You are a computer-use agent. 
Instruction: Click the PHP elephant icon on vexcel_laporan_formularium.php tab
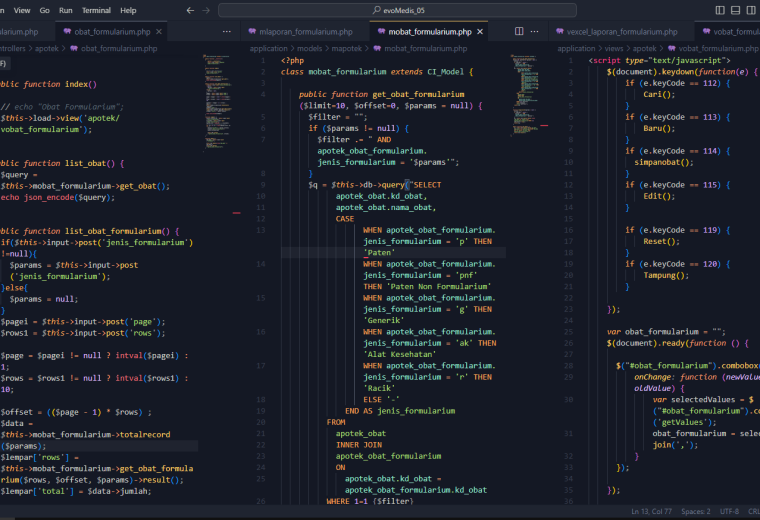560,32
